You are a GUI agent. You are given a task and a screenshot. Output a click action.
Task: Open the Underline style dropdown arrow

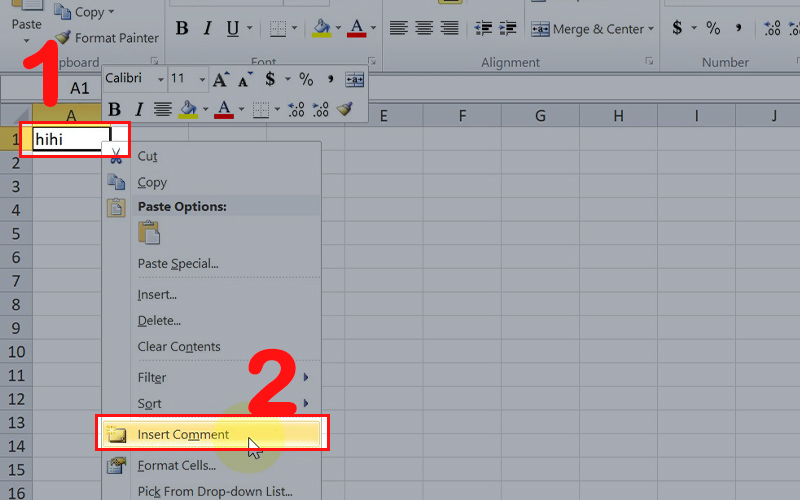click(249, 28)
